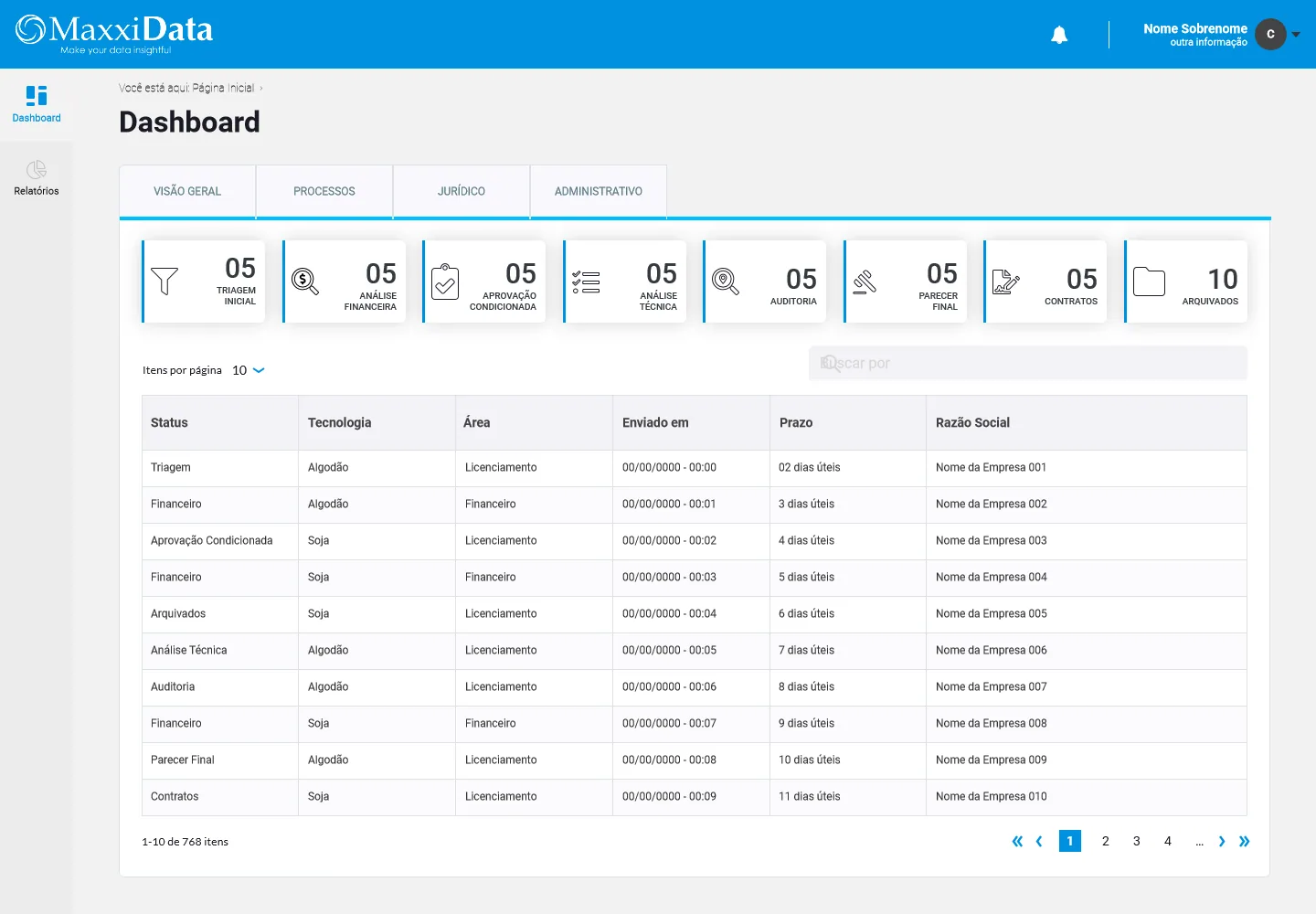Go to the previous page
1316x914 pixels.
click(1039, 841)
